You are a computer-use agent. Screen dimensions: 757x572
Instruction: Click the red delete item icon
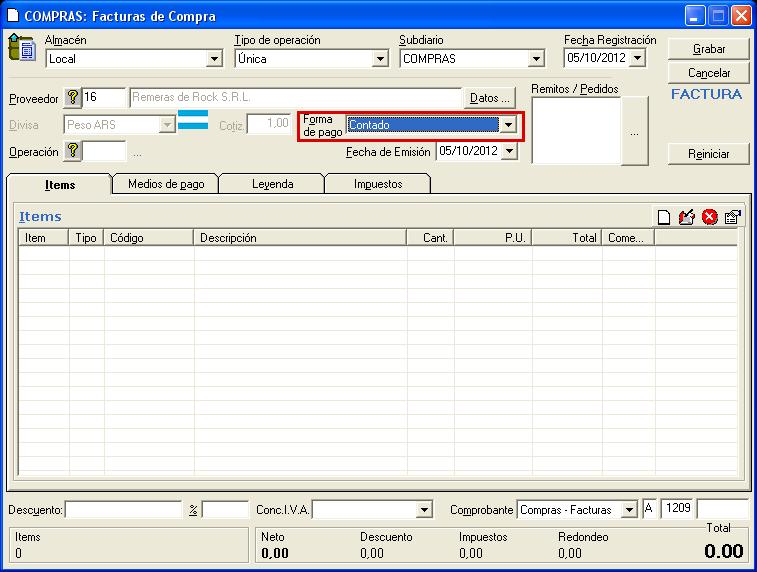pos(709,217)
